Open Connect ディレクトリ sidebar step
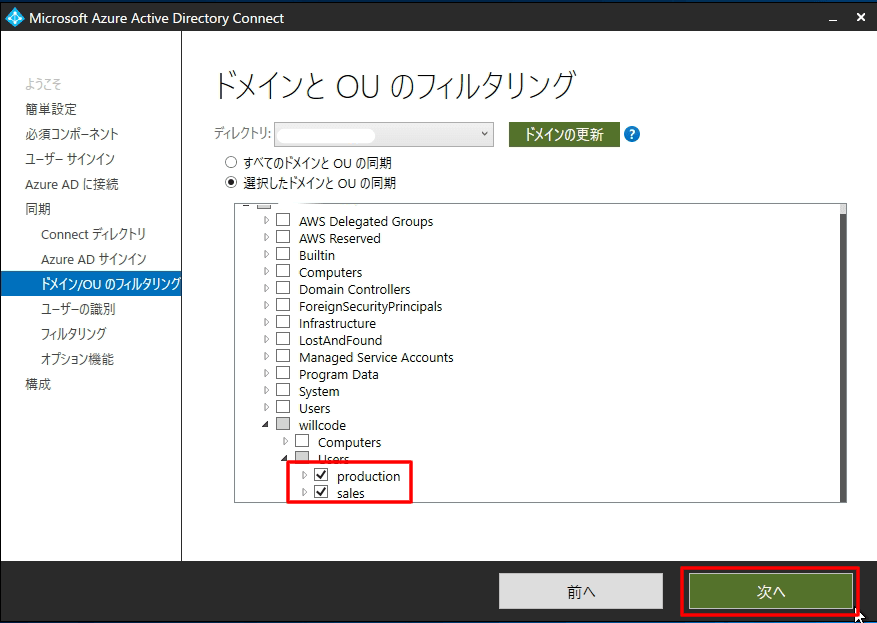This screenshot has height=623, width=877. [x=93, y=234]
